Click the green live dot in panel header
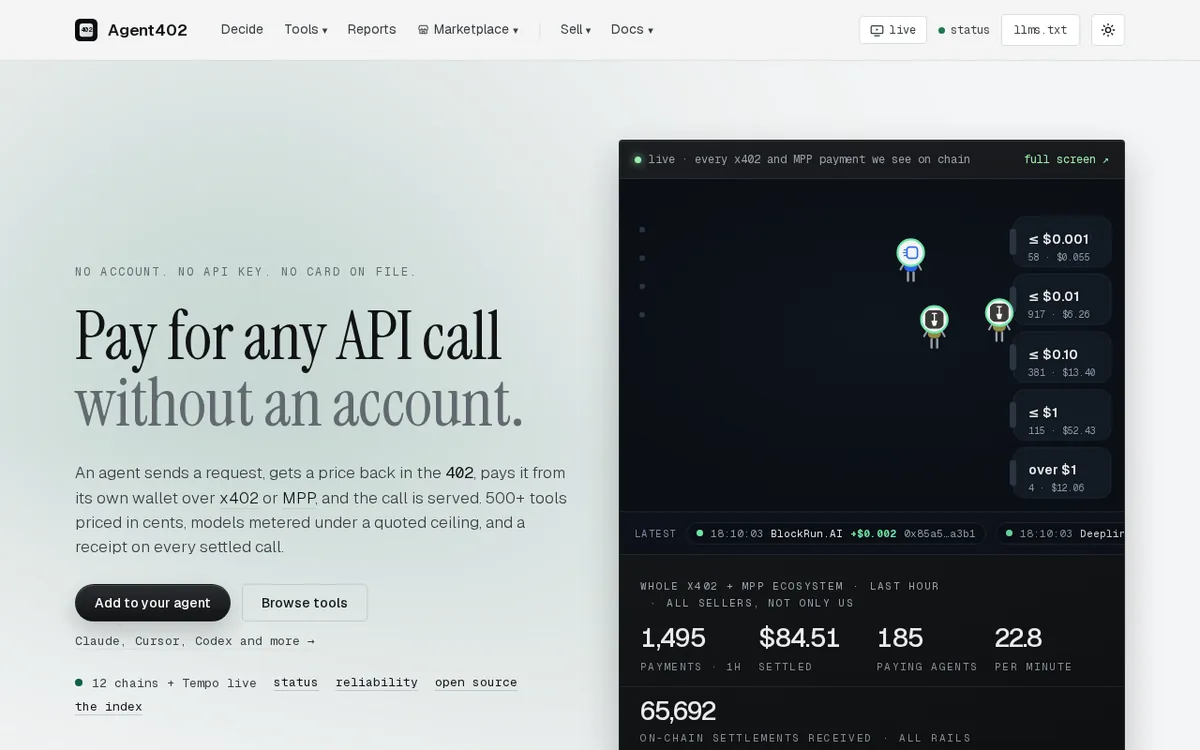 point(638,159)
